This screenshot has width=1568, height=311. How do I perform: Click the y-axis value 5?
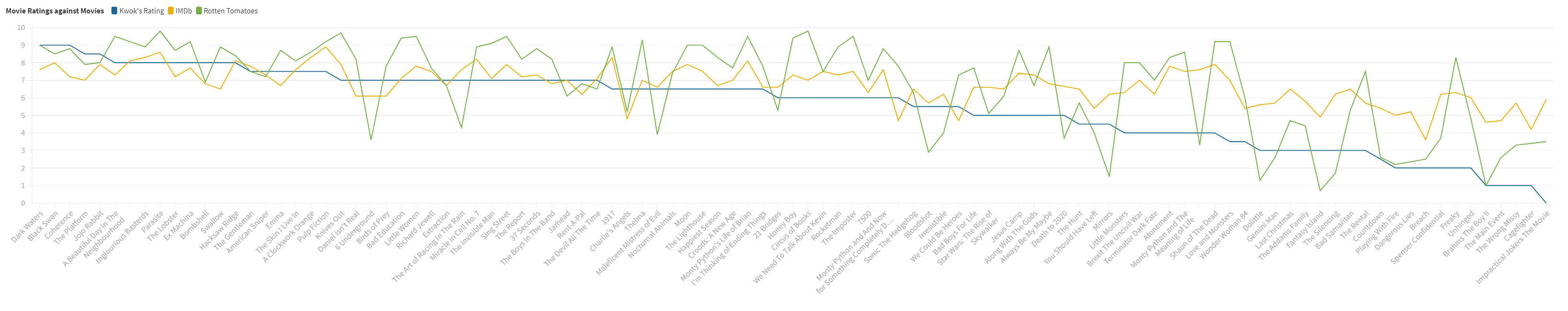point(23,116)
